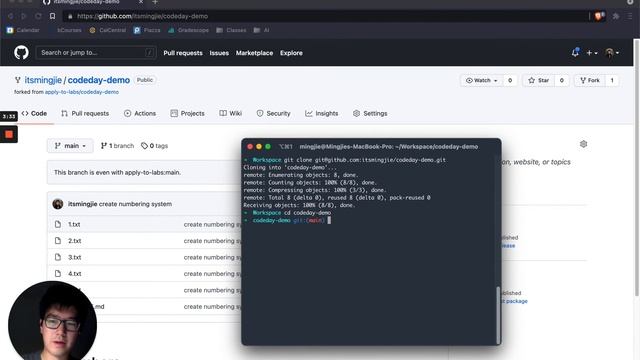Open the 2.txt row's commit message

[212, 241]
